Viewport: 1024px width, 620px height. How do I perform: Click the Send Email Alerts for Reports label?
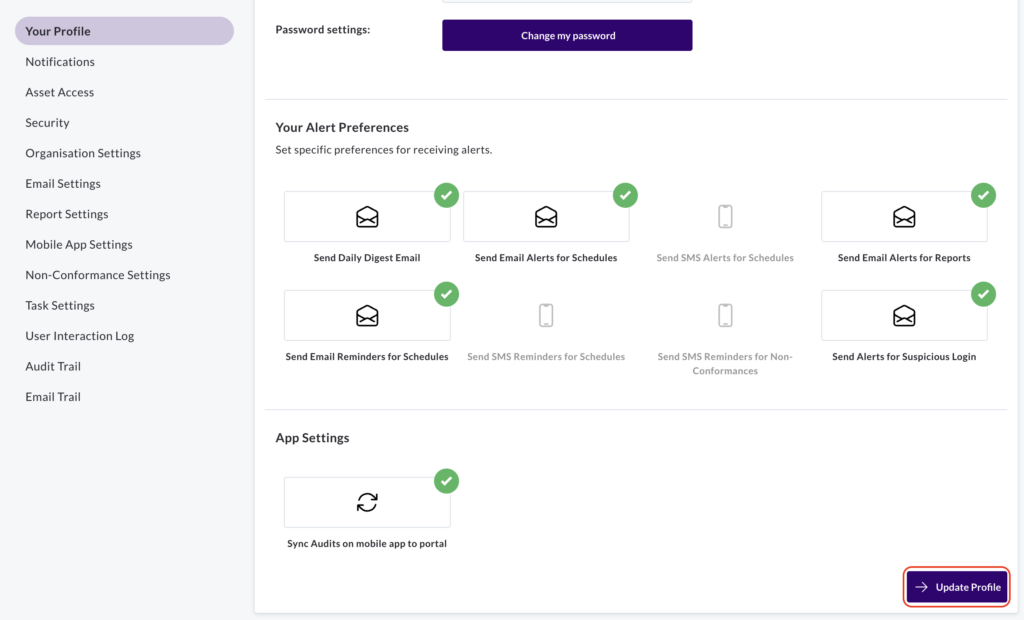coord(904,257)
